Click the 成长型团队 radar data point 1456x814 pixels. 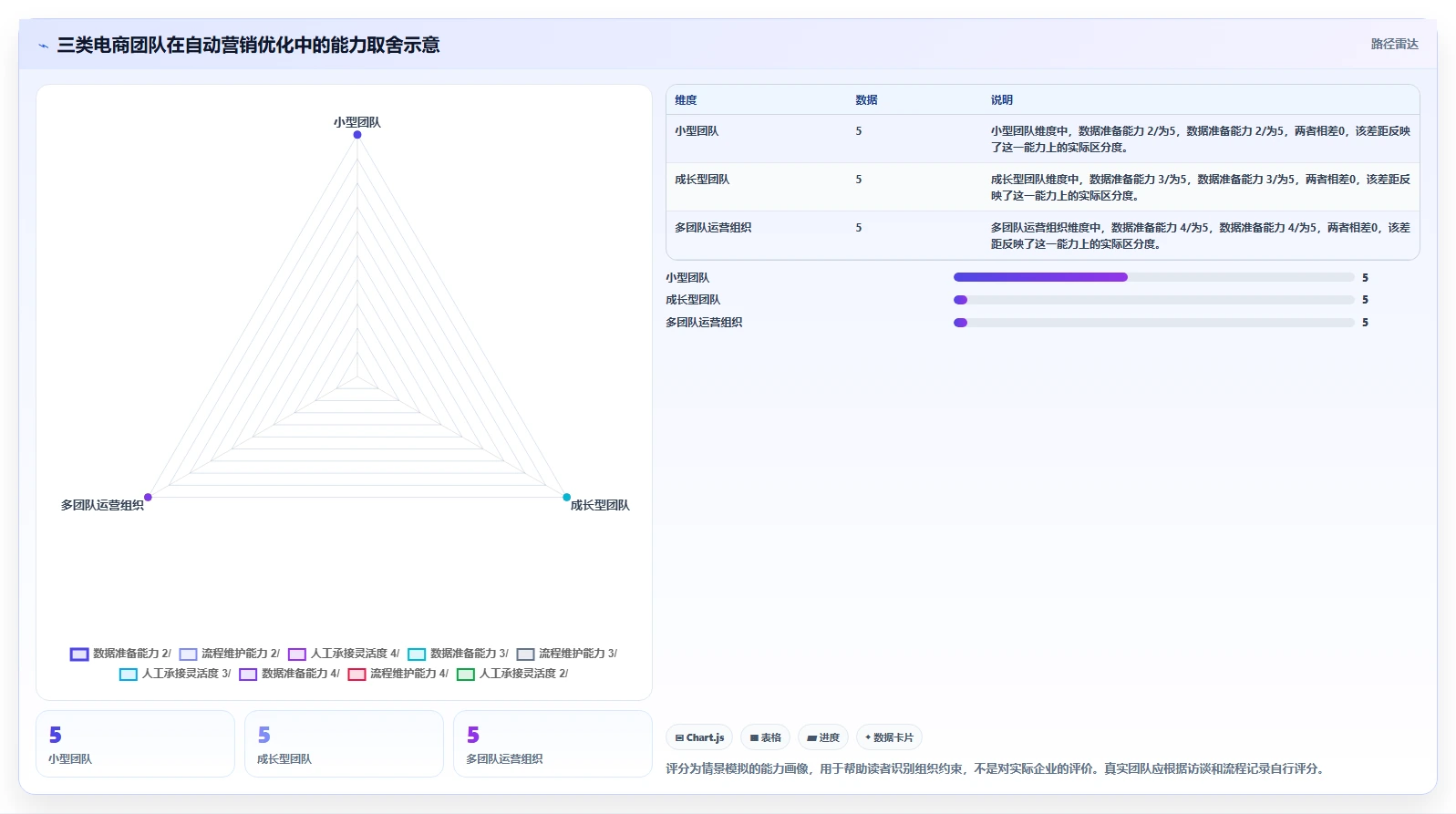566,497
